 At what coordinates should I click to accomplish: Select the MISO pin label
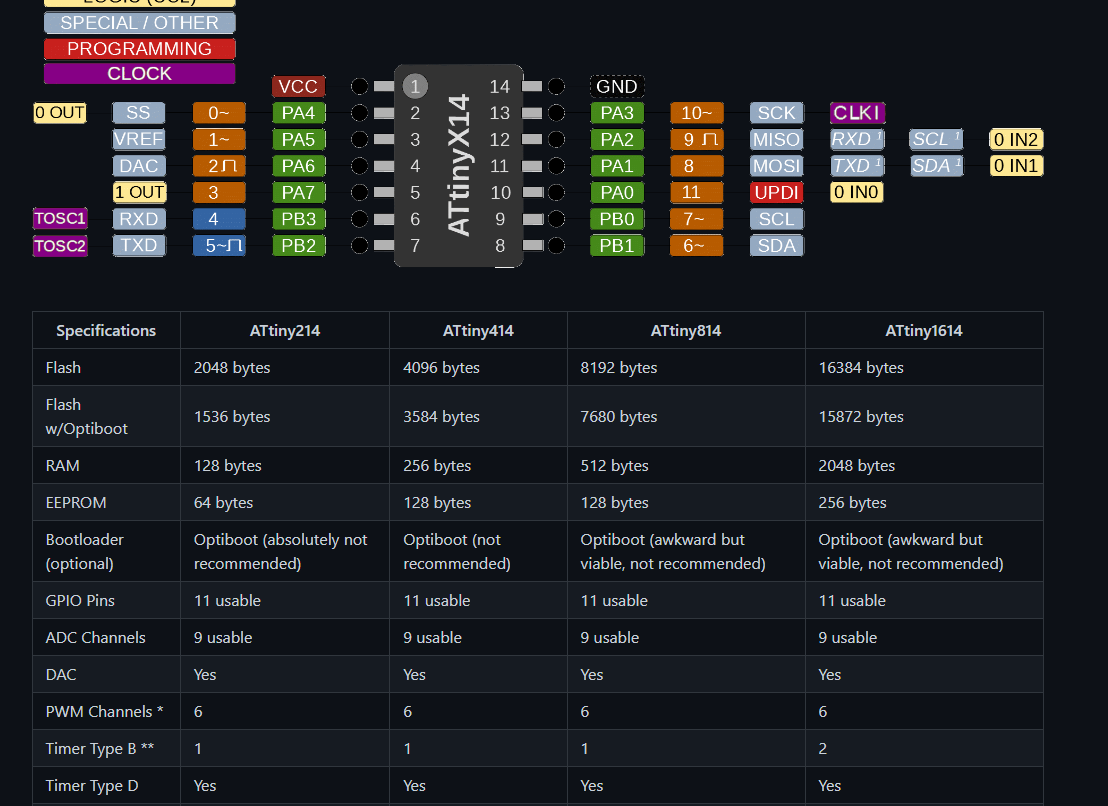pos(776,140)
